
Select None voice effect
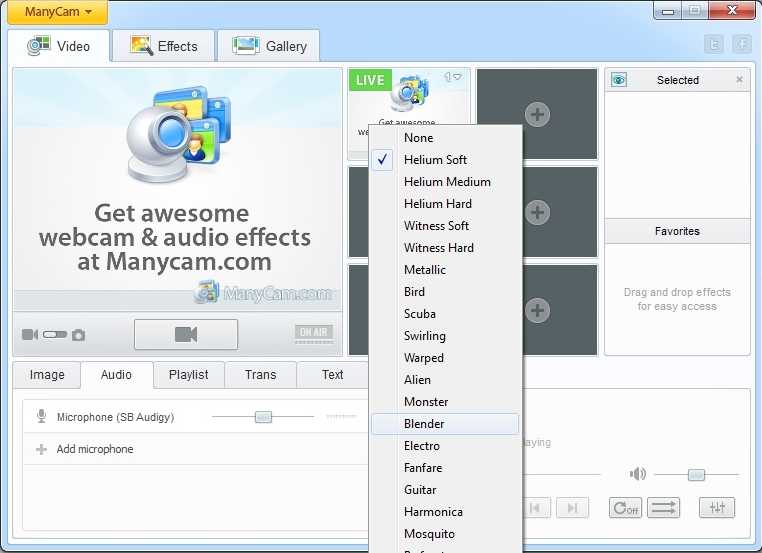tap(445, 138)
